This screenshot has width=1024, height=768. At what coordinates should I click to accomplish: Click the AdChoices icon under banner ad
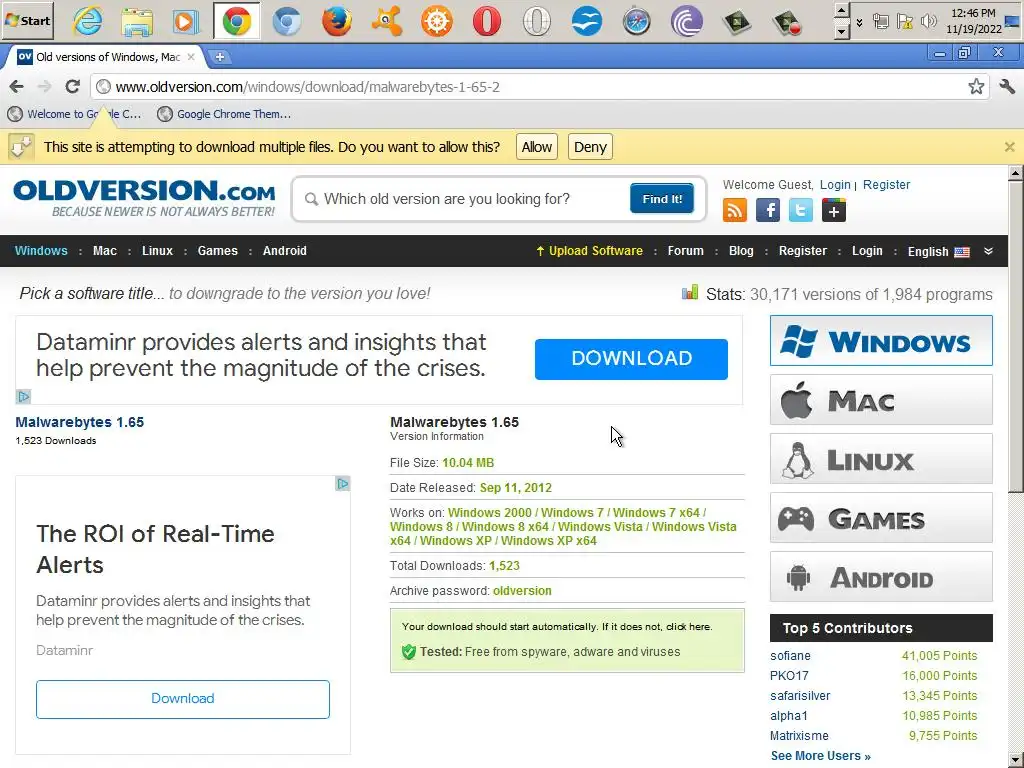click(x=24, y=396)
